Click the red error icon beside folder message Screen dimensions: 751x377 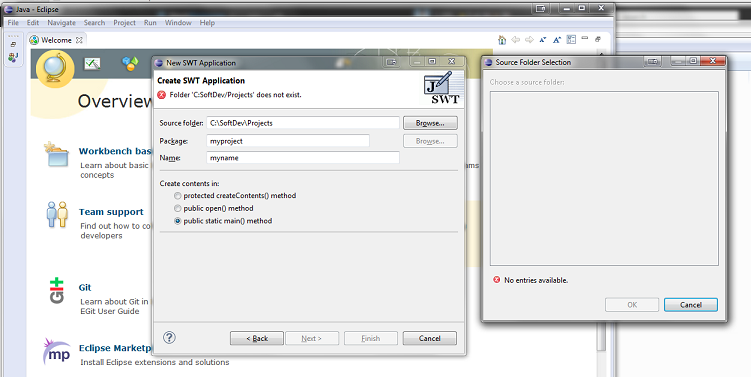pyautogui.click(x=161, y=95)
